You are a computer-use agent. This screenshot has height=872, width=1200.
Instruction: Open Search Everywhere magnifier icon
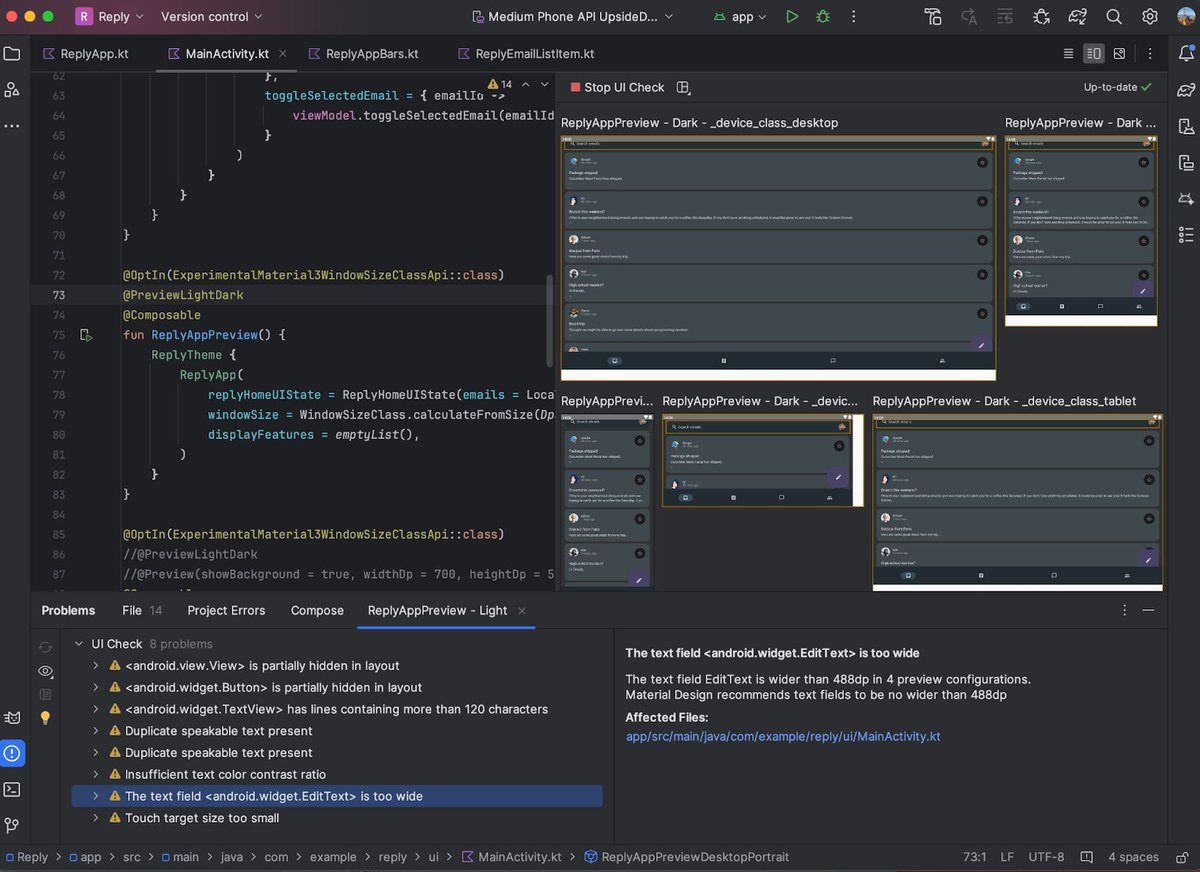pos(1114,17)
